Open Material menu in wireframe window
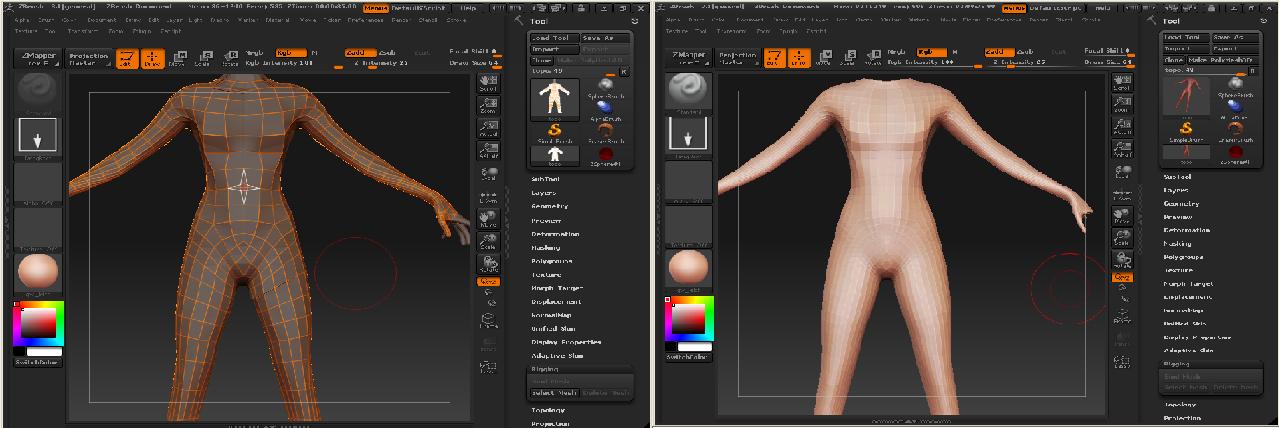1279x428 pixels. pos(278,19)
